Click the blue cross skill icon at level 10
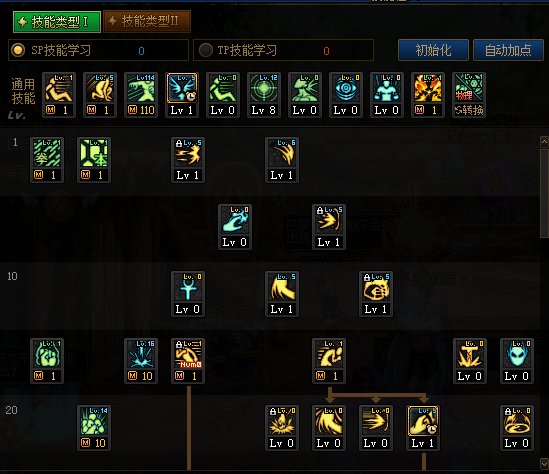 click(x=188, y=294)
